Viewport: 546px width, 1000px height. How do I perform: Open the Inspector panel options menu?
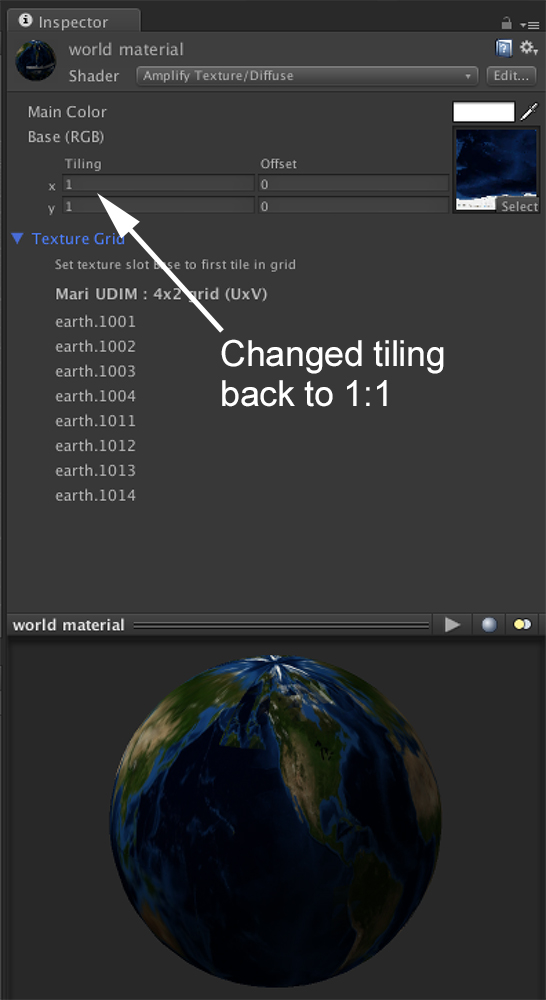point(530,24)
